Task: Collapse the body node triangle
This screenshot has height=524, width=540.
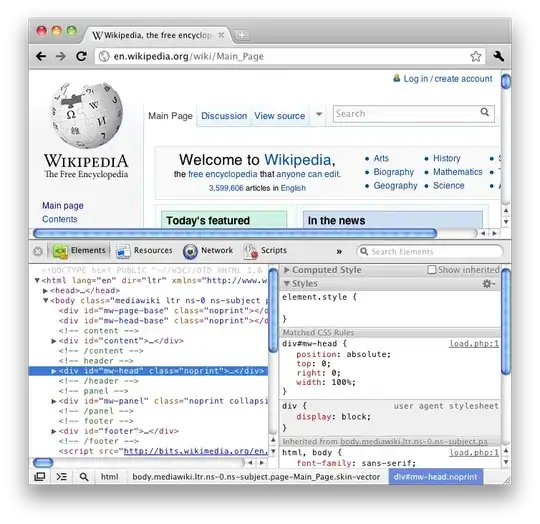Action: (x=45, y=300)
